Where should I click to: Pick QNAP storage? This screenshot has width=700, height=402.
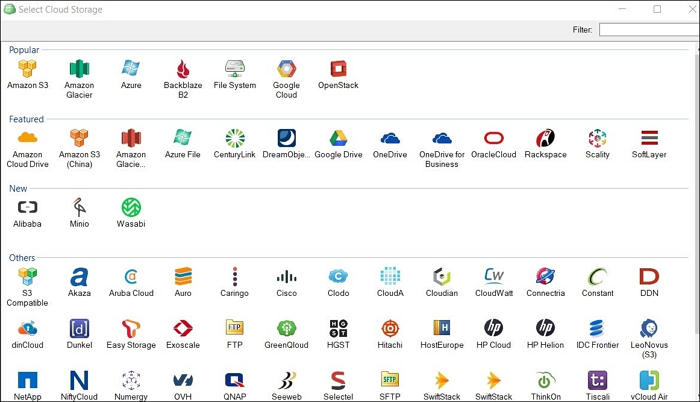pos(235,385)
